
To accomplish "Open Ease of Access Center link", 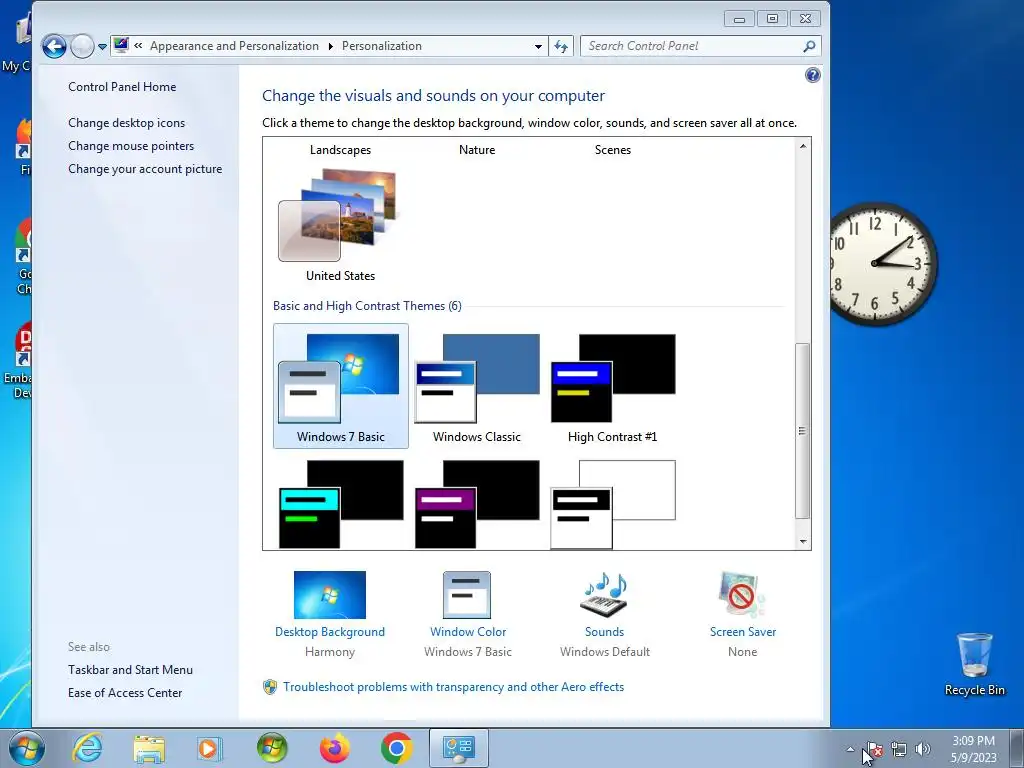I will (125, 692).
